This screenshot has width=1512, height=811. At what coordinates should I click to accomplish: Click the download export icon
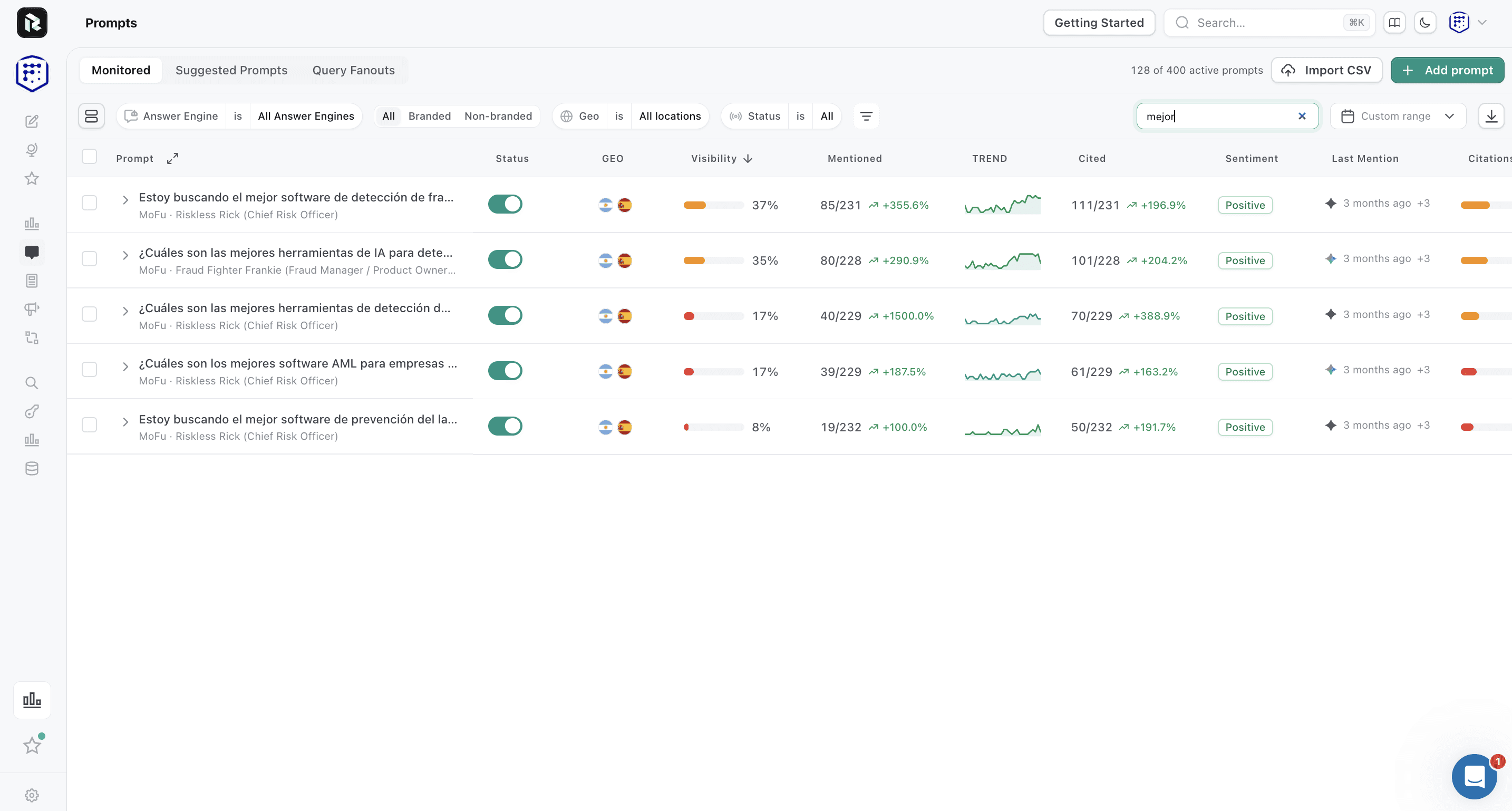pos(1491,117)
